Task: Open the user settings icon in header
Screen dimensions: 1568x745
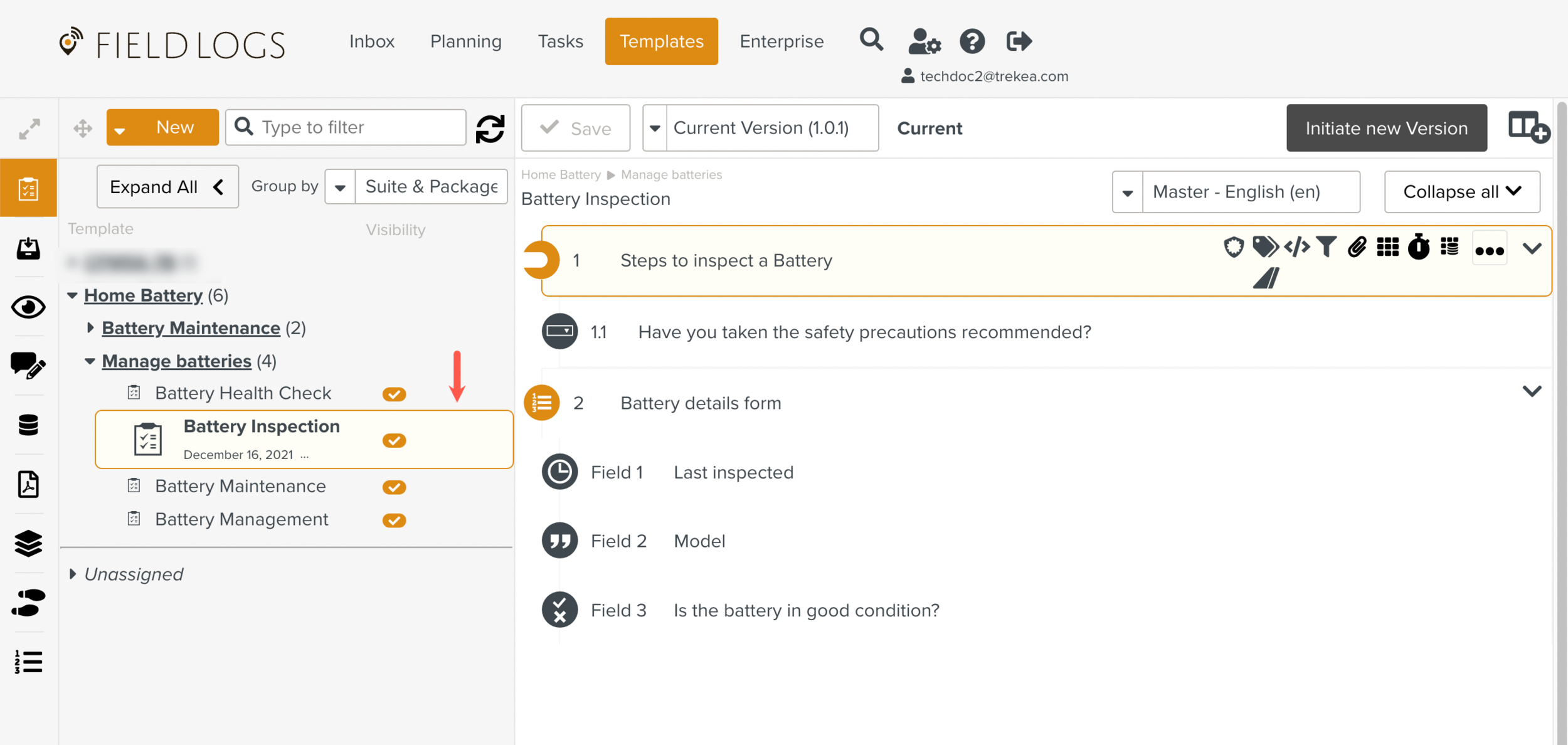Action: coord(924,42)
